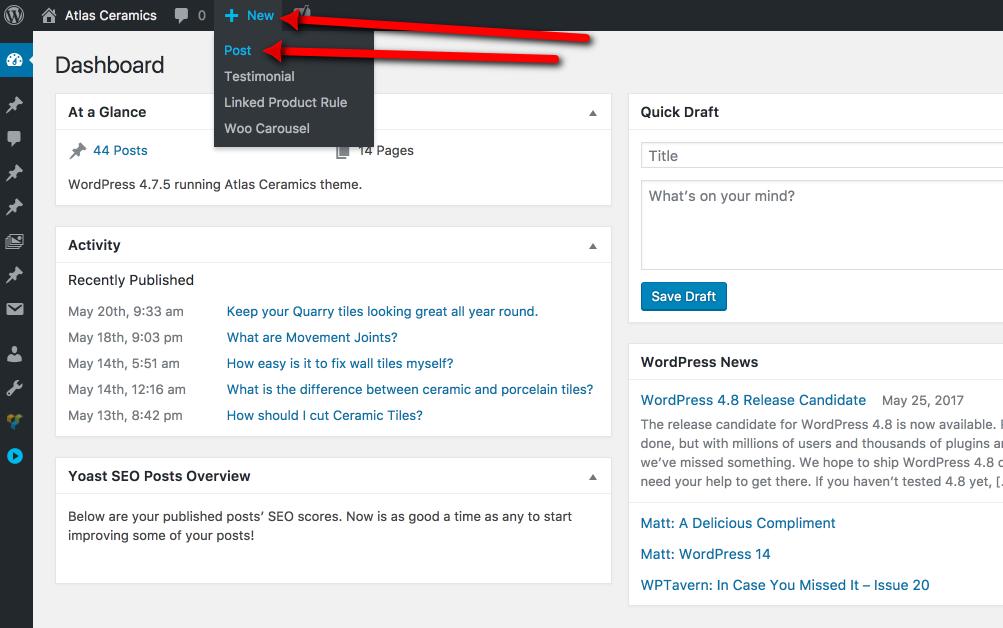Click the Recently Published subheading
The image size is (1003, 628).
(130, 280)
